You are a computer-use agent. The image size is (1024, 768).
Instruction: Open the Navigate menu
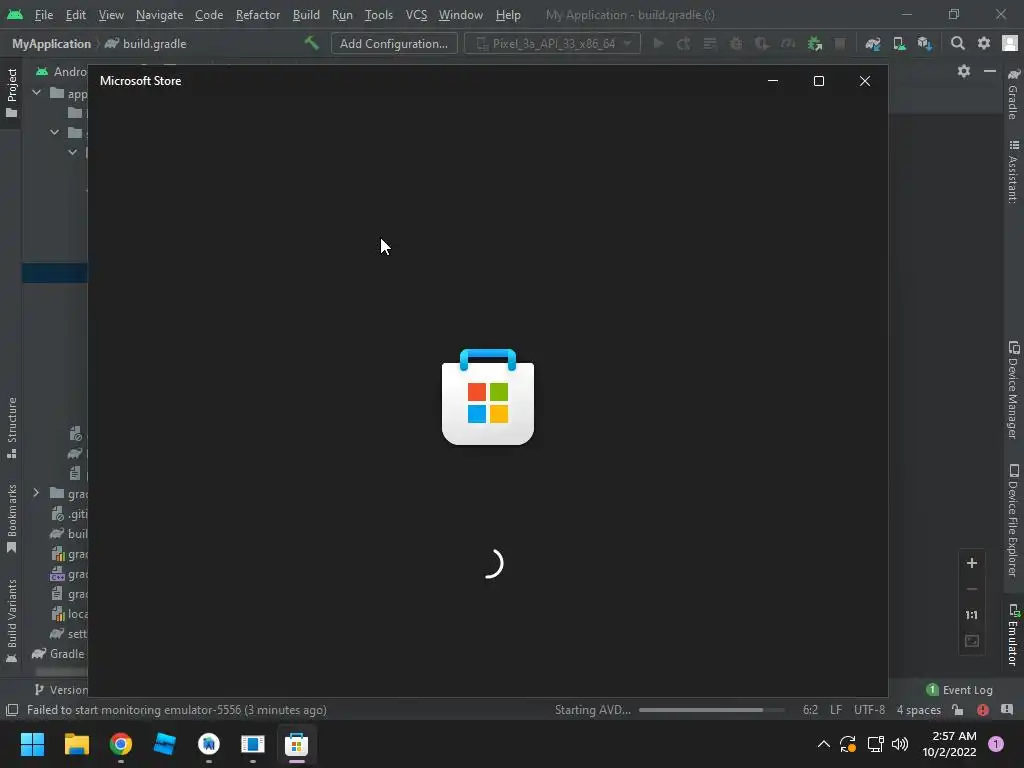(159, 14)
